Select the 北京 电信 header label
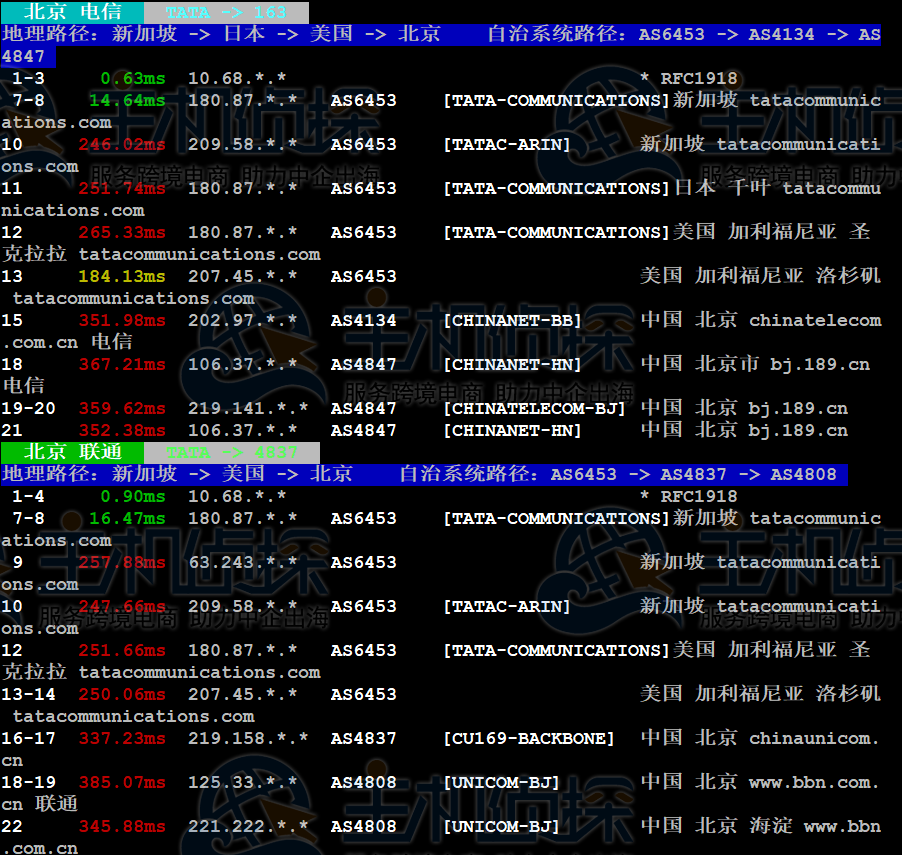This screenshot has width=902, height=855. [72, 12]
